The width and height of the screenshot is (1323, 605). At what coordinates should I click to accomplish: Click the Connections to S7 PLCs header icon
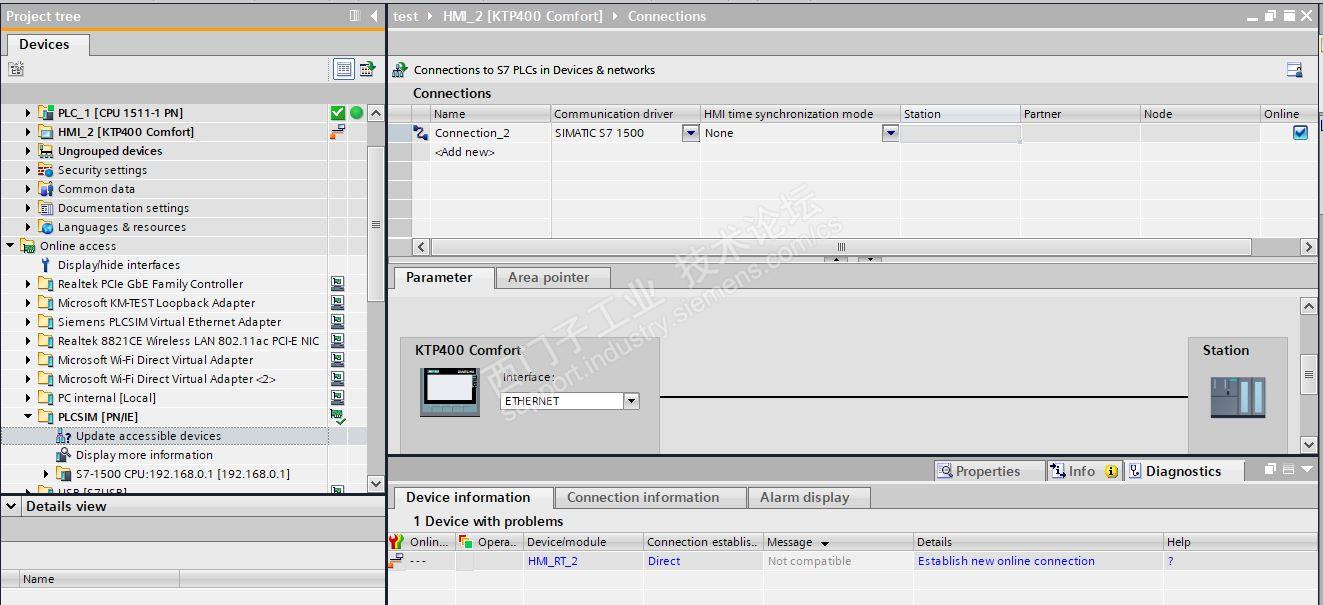coord(400,70)
